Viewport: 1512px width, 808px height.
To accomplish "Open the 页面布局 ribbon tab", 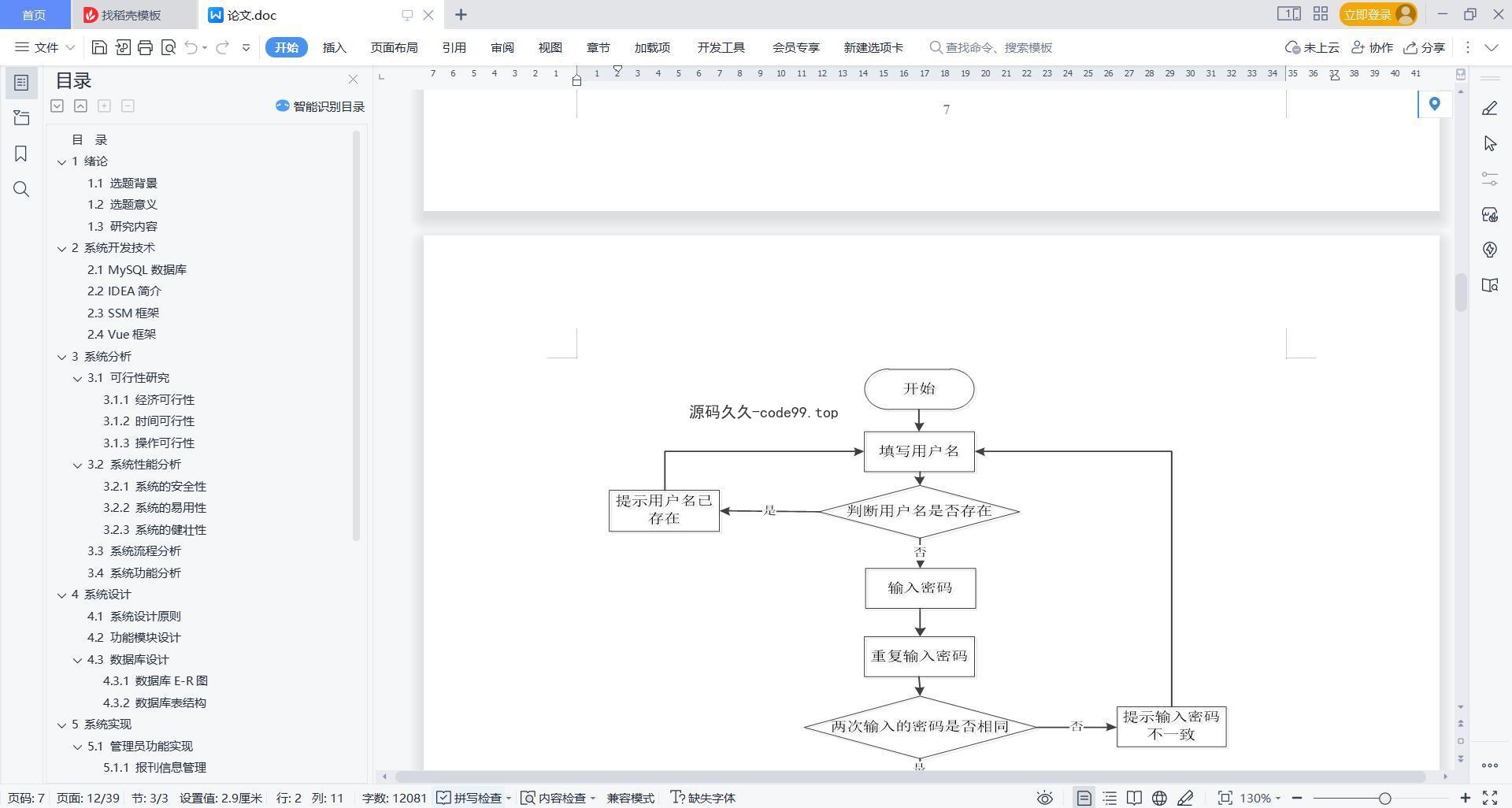I will coord(394,47).
